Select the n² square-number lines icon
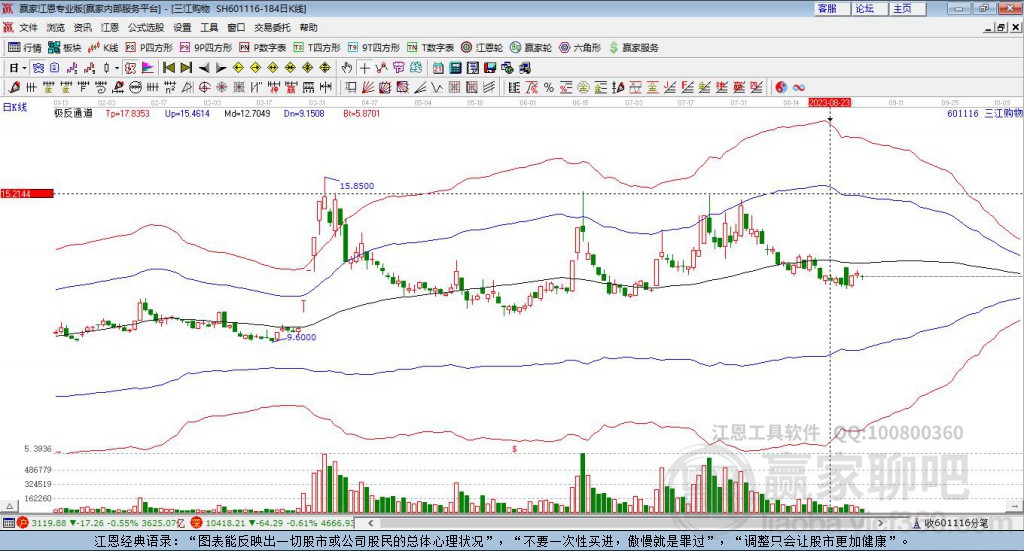Screen dimensions: 1024x551 [x=170, y=87]
